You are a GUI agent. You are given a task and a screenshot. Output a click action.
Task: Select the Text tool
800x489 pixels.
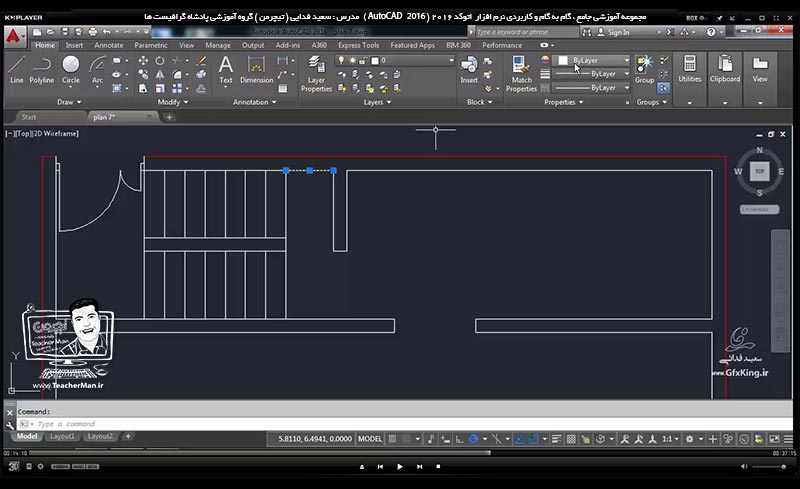pyautogui.click(x=226, y=70)
